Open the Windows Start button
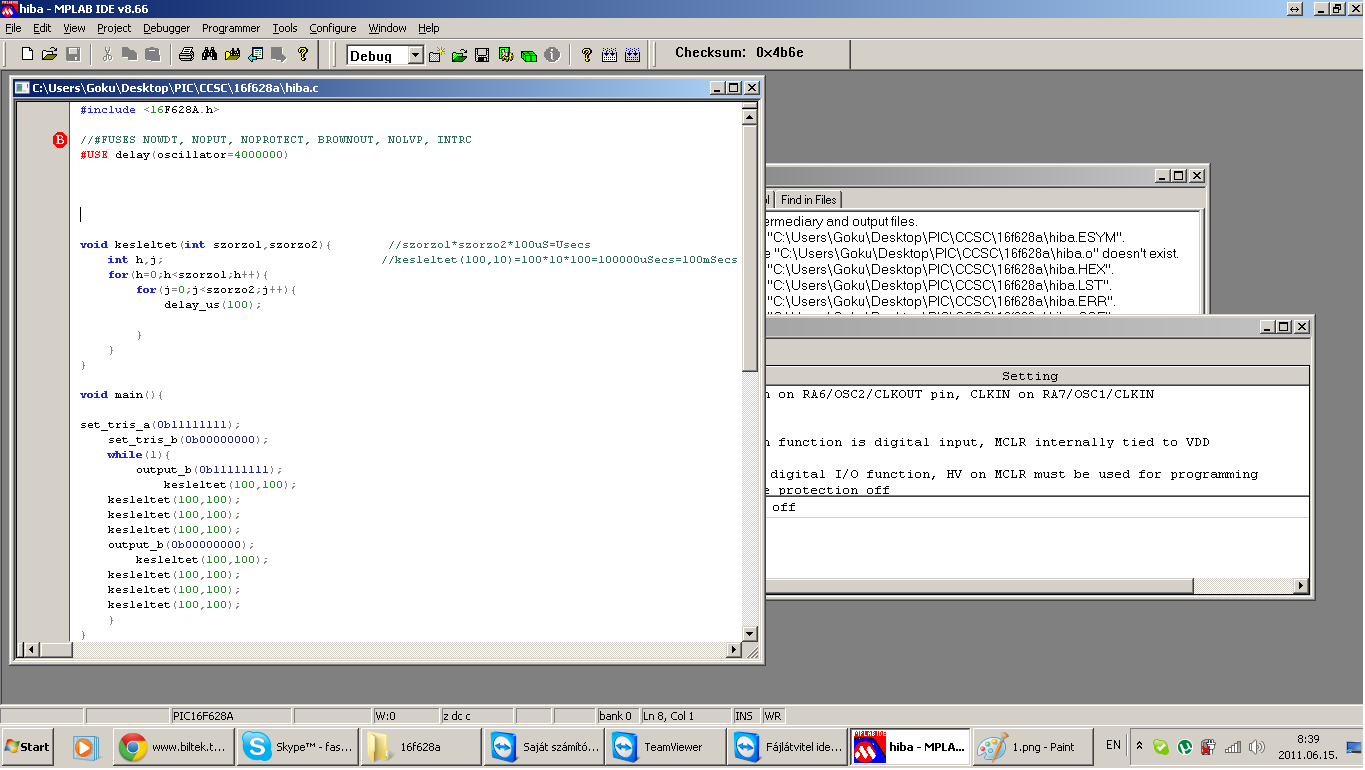Viewport: 1365px width, 770px height. click(29, 746)
